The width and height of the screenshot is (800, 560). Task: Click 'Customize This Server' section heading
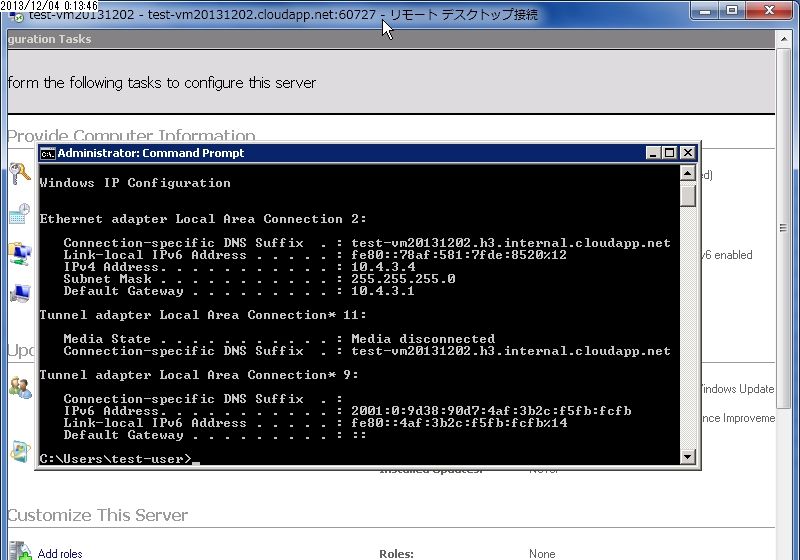click(97, 515)
